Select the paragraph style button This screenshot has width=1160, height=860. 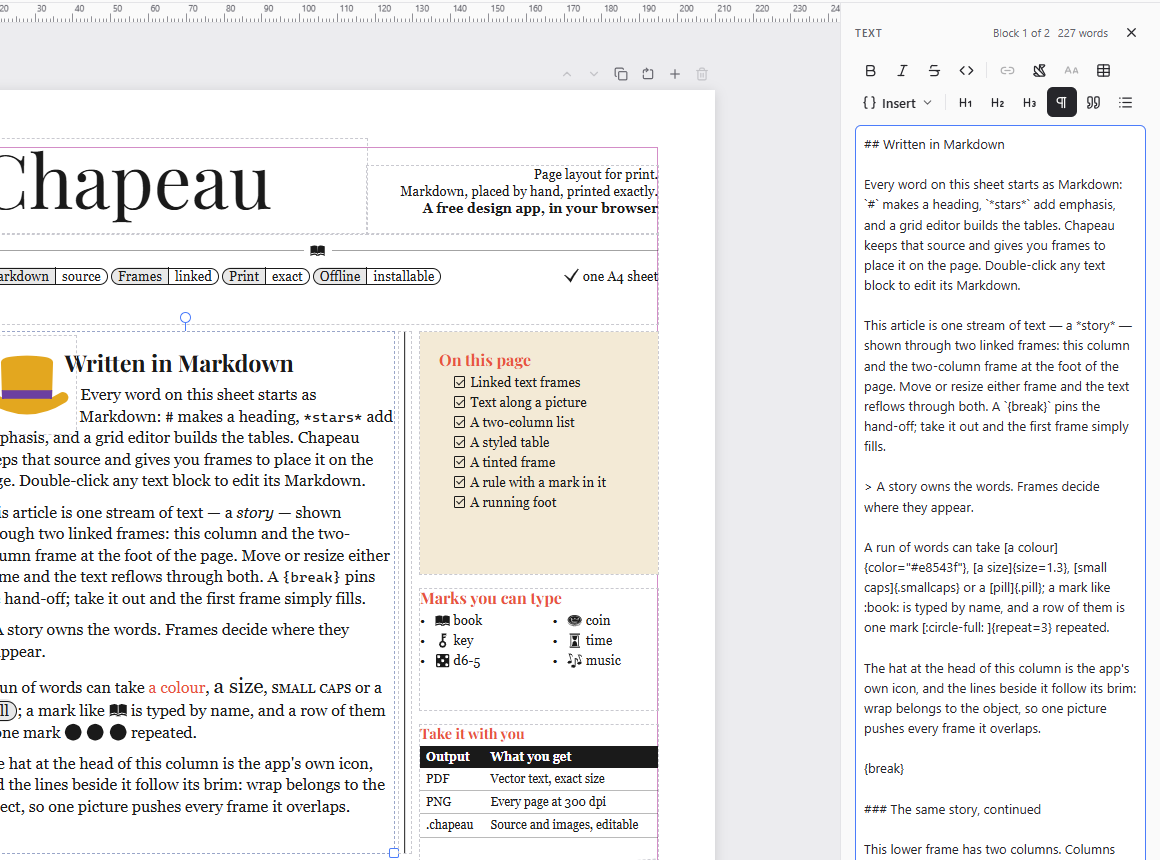tap(1062, 103)
